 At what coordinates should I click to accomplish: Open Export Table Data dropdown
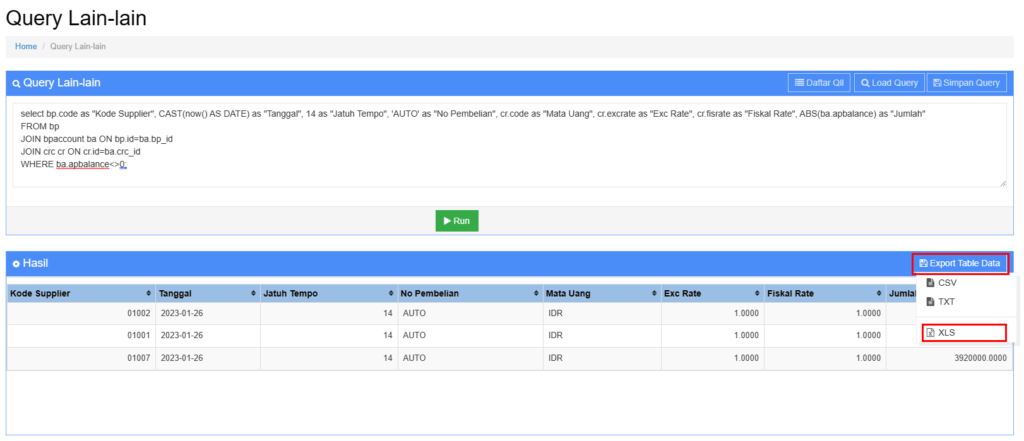(959, 263)
